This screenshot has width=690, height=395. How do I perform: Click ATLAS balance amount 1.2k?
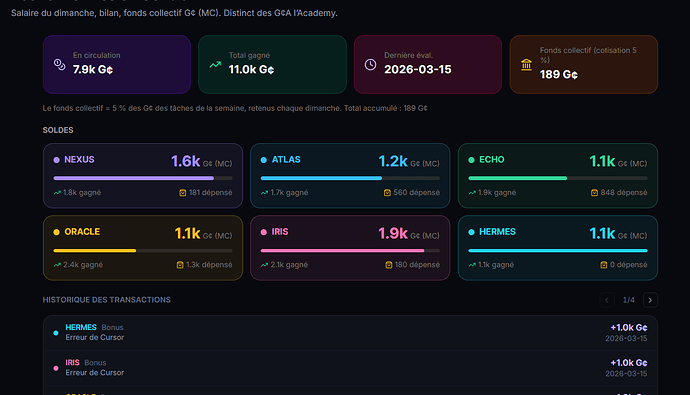click(393, 161)
